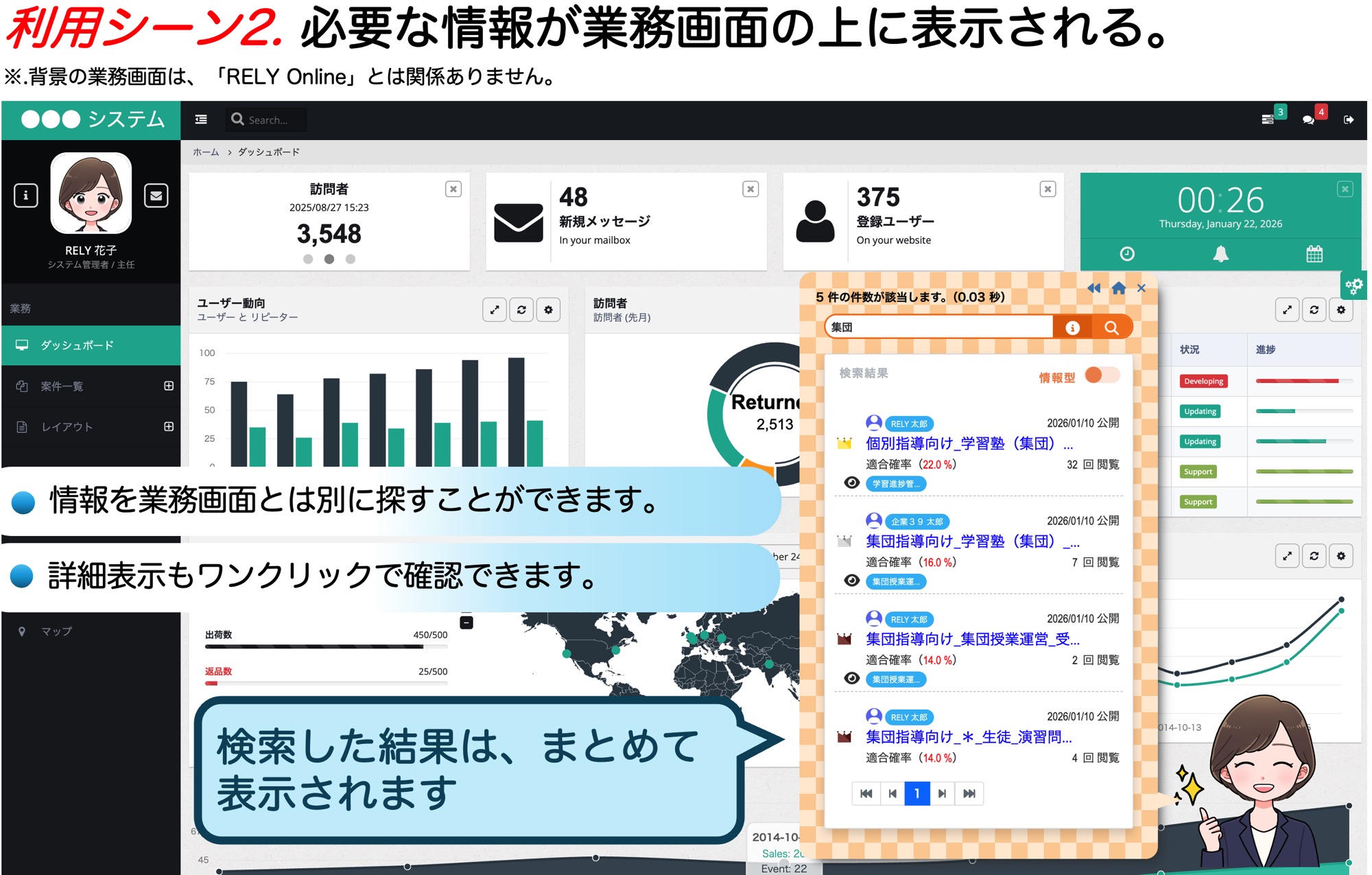The height and width of the screenshot is (875, 1372).
Task: Open the chat messages icon with badge 4
Action: (x=1309, y=119)
